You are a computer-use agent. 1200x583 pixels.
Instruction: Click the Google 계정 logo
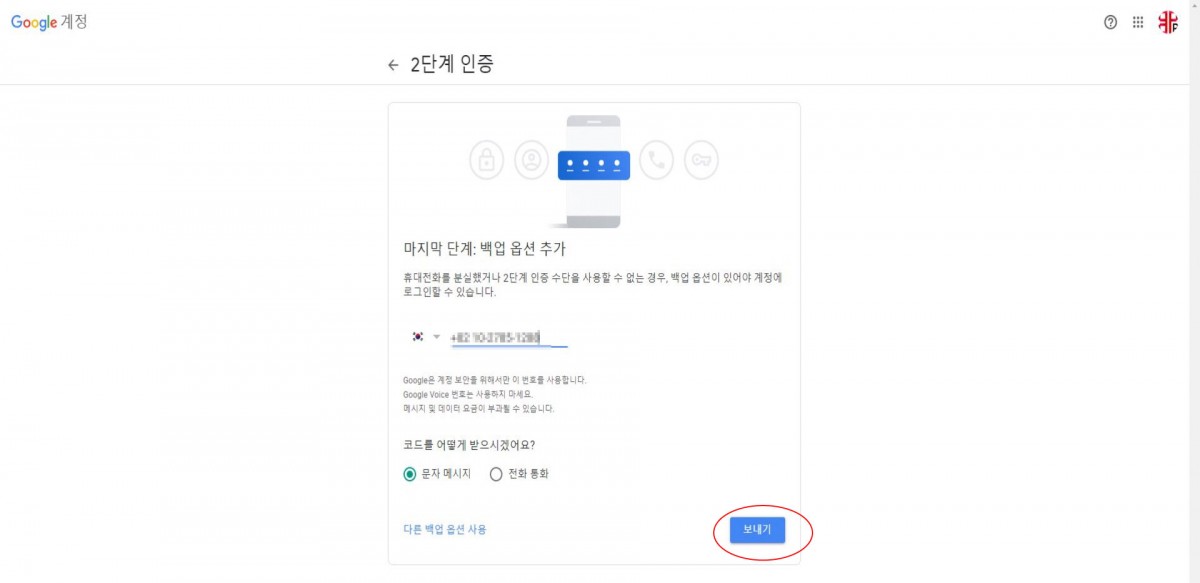[x=49, y=22]
